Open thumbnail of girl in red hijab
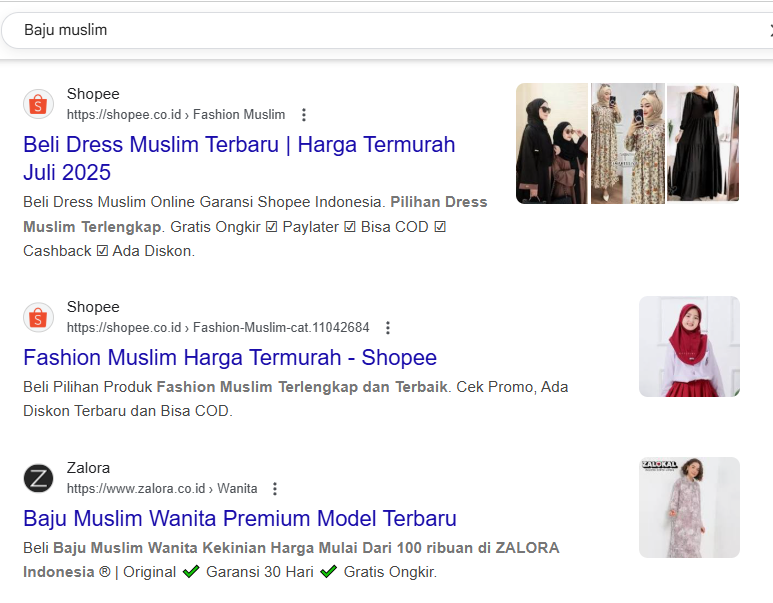 [x=689, y=346]
